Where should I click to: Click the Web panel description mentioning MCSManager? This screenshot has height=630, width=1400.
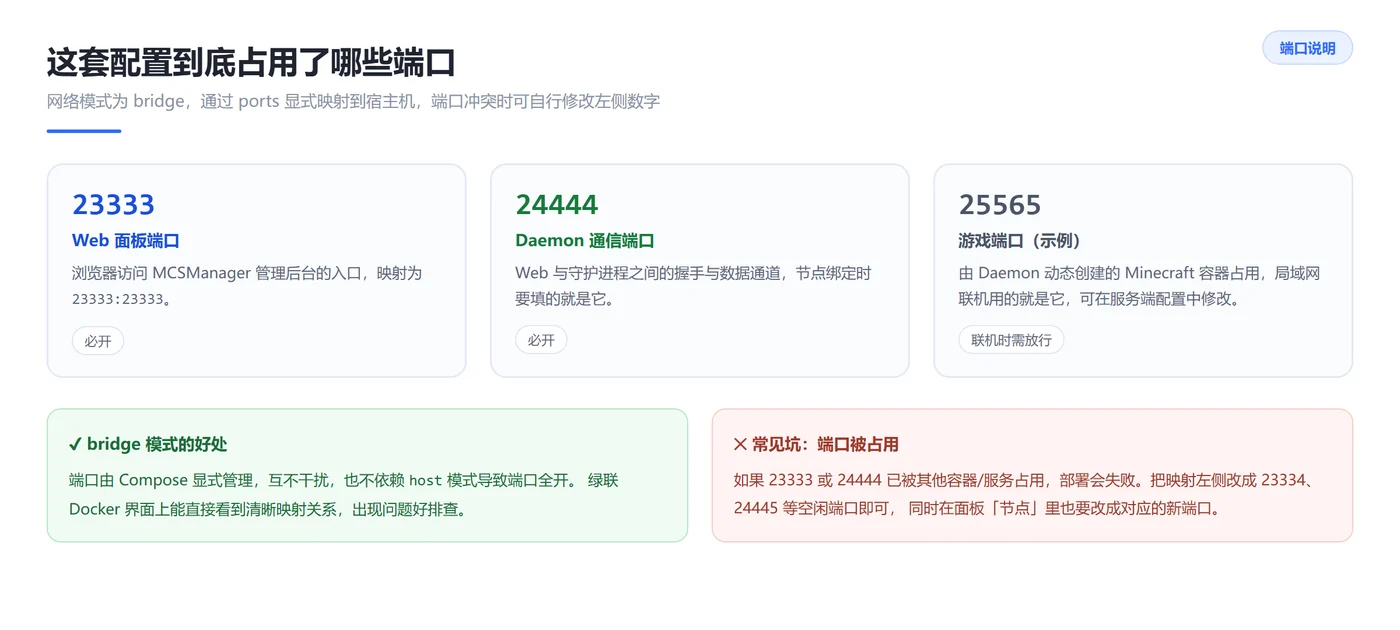point(247,286)
